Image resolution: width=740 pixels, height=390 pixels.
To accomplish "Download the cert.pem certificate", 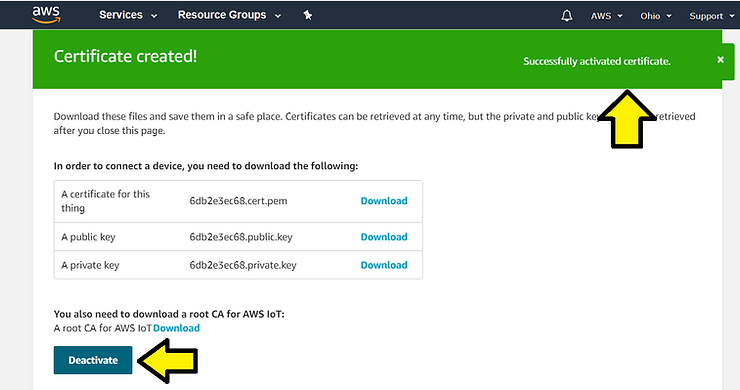I will coord(384,201).
